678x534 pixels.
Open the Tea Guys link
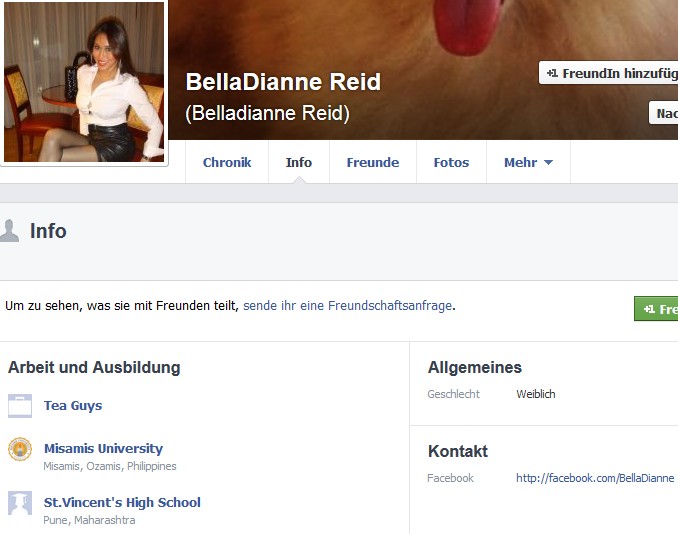pos(73,406)
